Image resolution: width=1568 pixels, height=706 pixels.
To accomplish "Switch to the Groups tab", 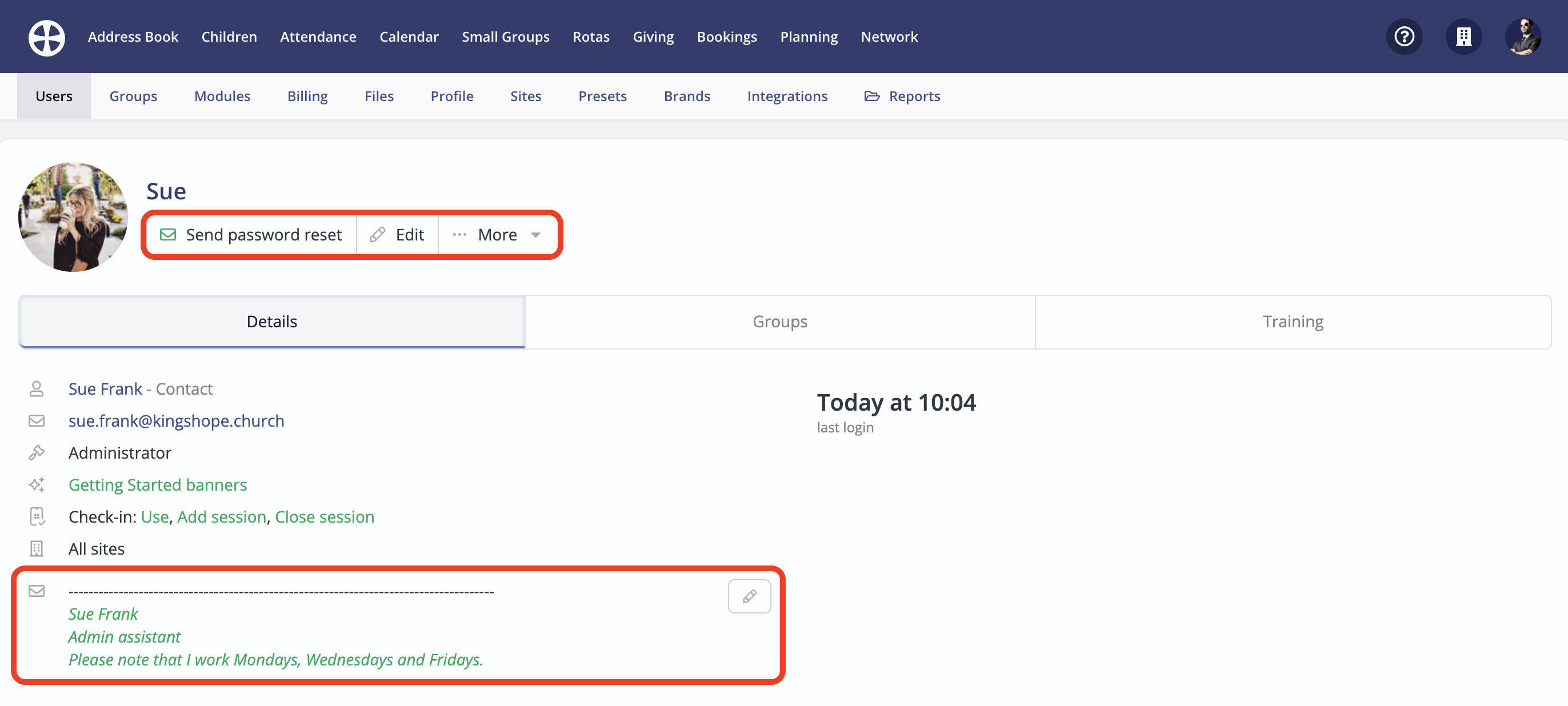I will click(x=780, y=321).
